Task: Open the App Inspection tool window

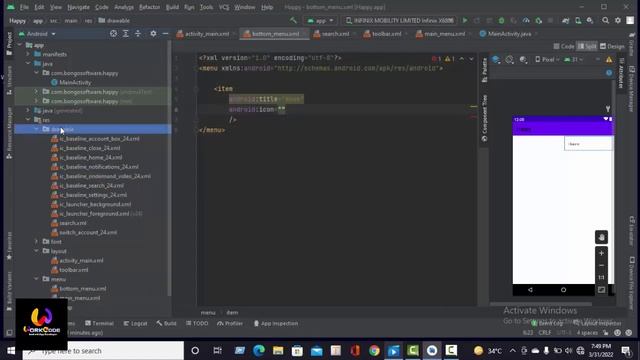Action: point(276,323)
